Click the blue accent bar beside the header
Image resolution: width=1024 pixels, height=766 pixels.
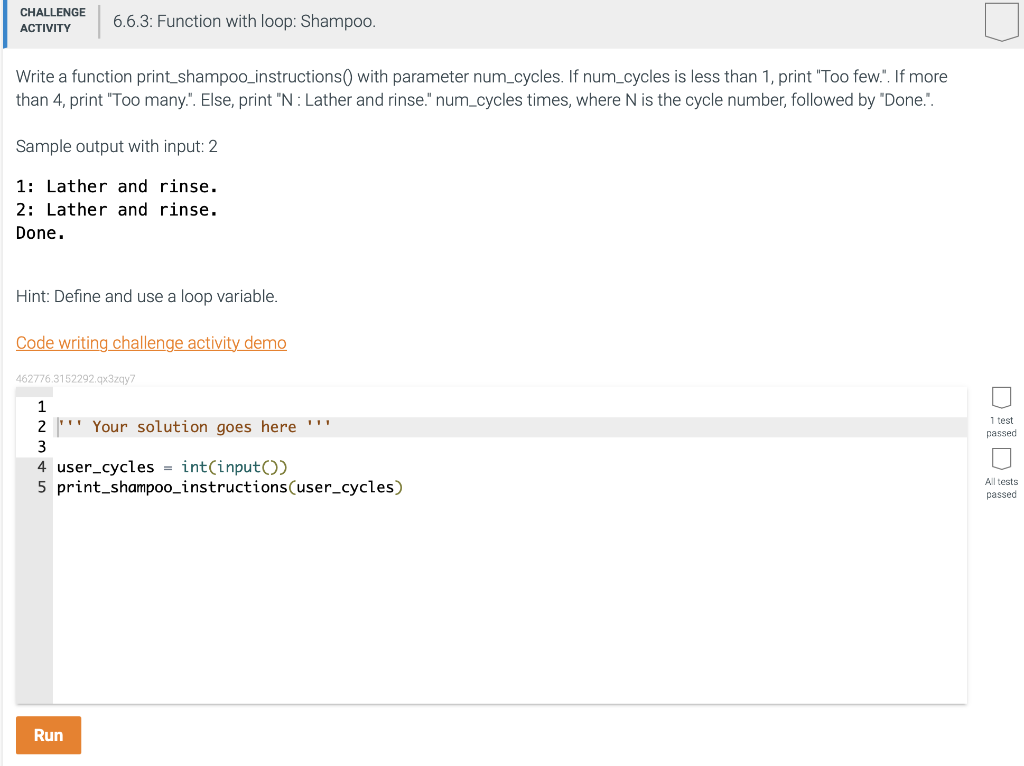[x=3, y=24]
